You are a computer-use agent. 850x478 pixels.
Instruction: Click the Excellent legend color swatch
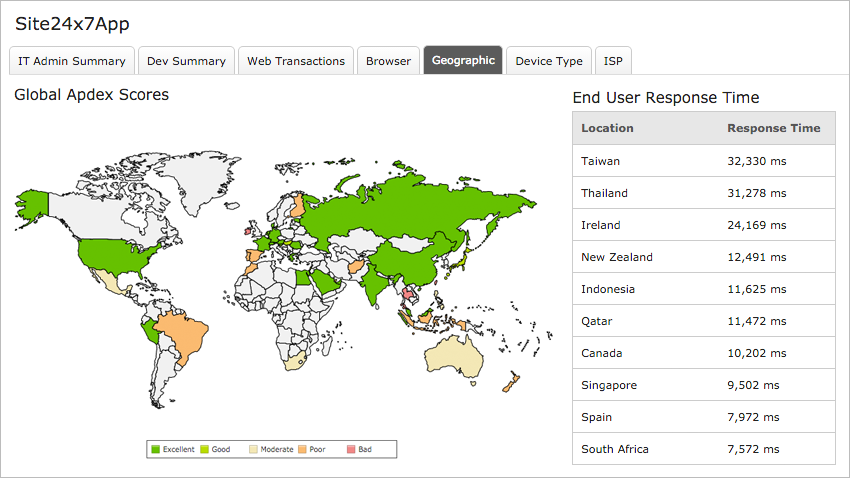(x=156, y=449)
